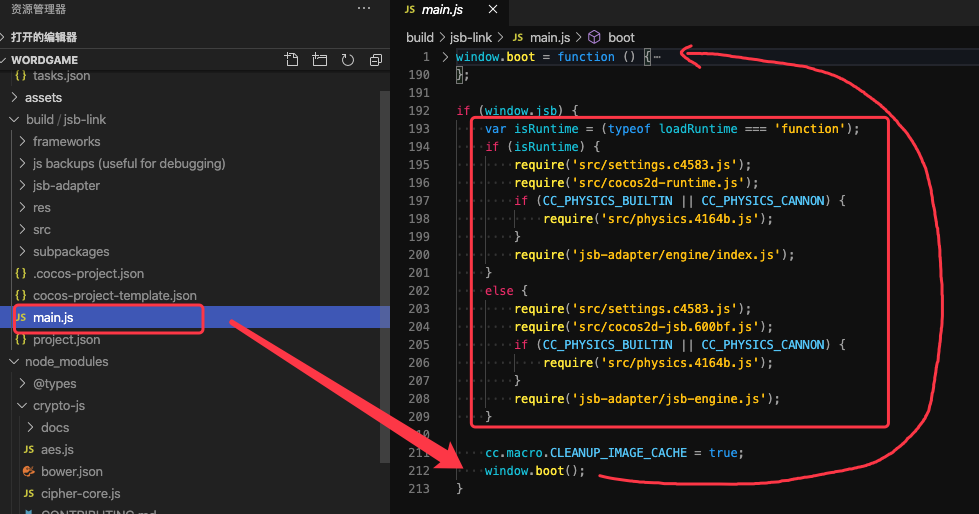The image size is (979, 514).
Task: Click 'src/settings.c4583.js' on line 195
Action: coord(655,165)
